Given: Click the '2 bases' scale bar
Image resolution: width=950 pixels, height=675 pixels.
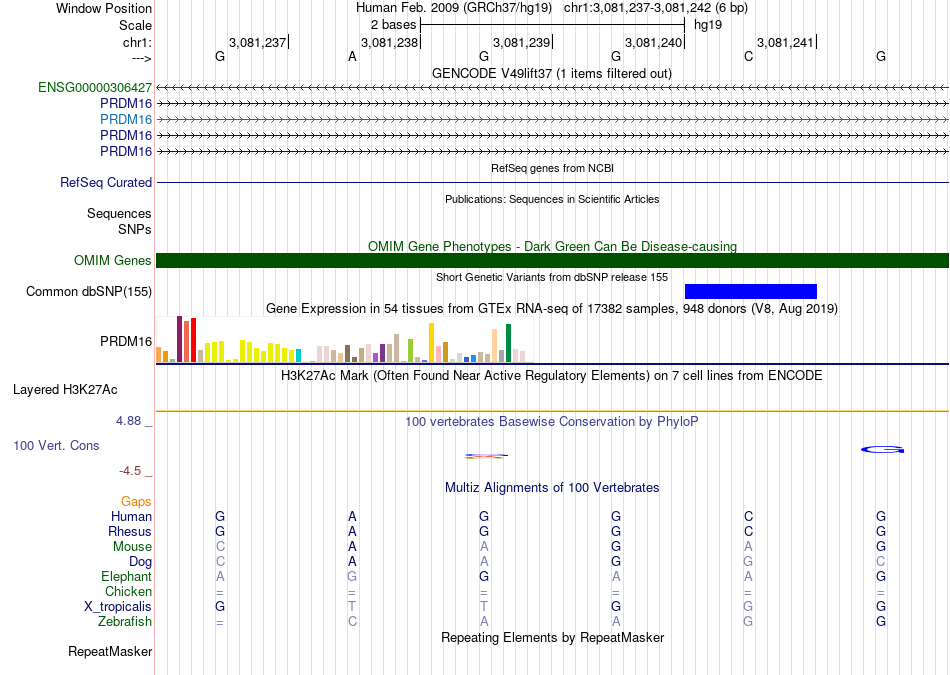Looking at the screenshot, I should pos(552,25).
